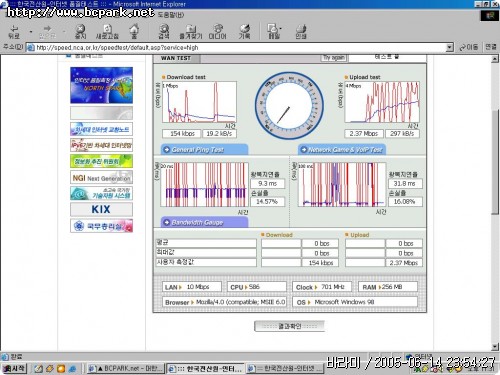Open the Media toolbar icon
The width and height of the screenshot is (500, 375).
pyautogui.click(x=217, y=32)
